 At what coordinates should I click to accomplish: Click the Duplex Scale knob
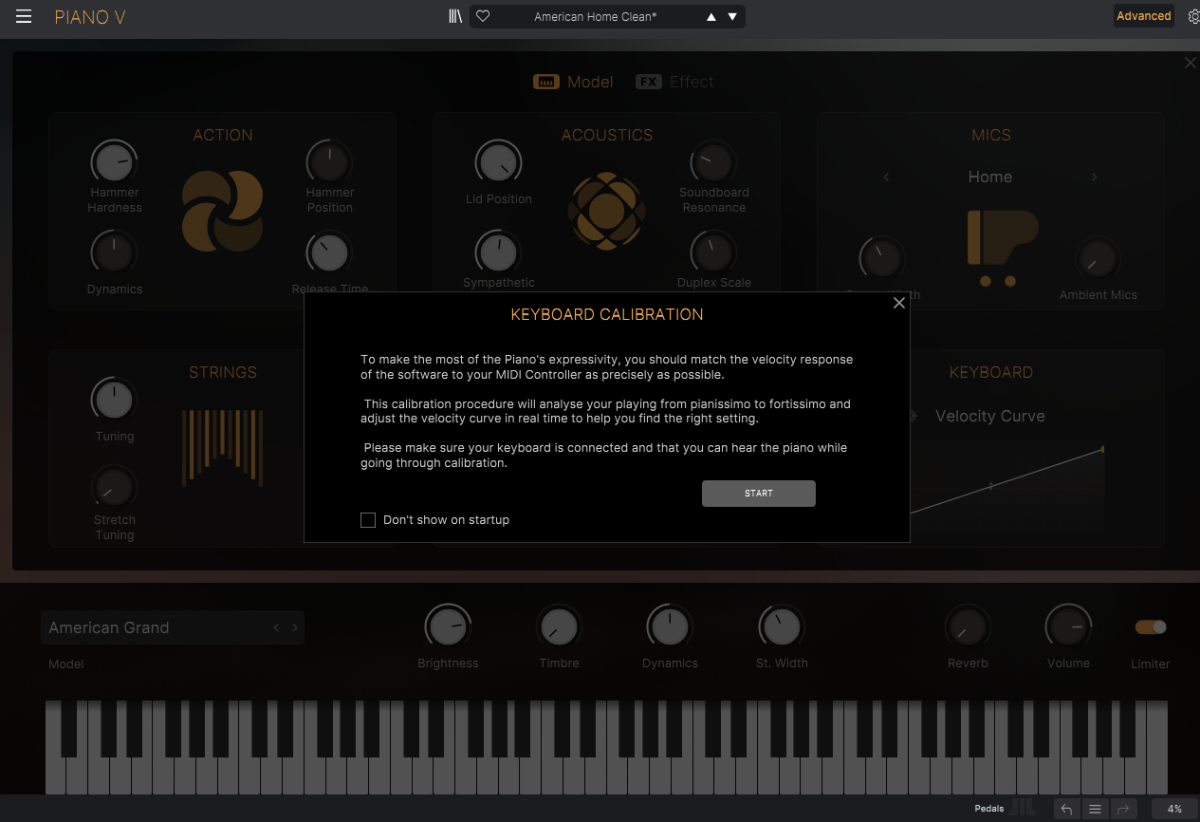tap(713, 252)
